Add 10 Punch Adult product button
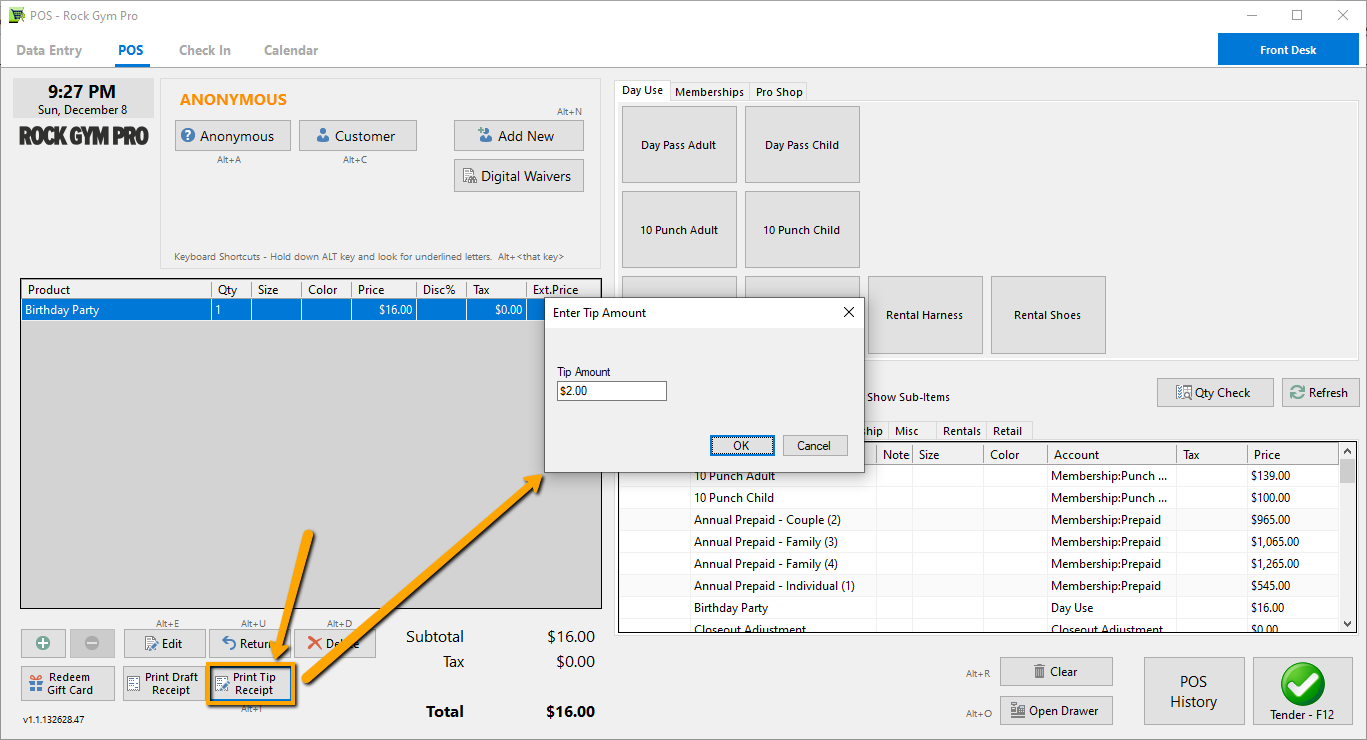Screen dimensions: 1367x740 click(x=679, y=230)
